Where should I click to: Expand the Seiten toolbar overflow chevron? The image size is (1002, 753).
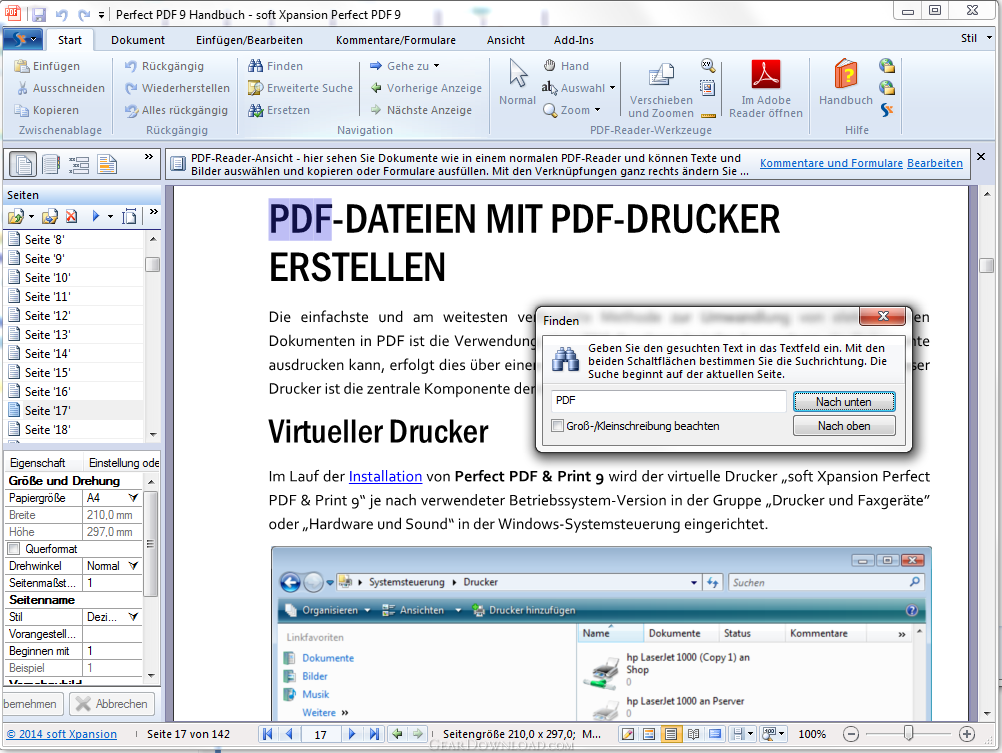tap(153, 212)
